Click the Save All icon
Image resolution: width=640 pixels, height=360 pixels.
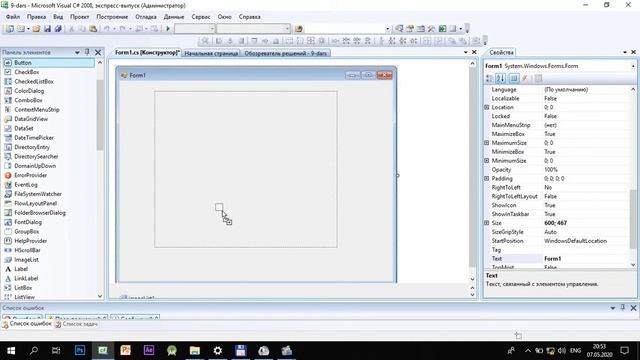[x=58, y=29]
